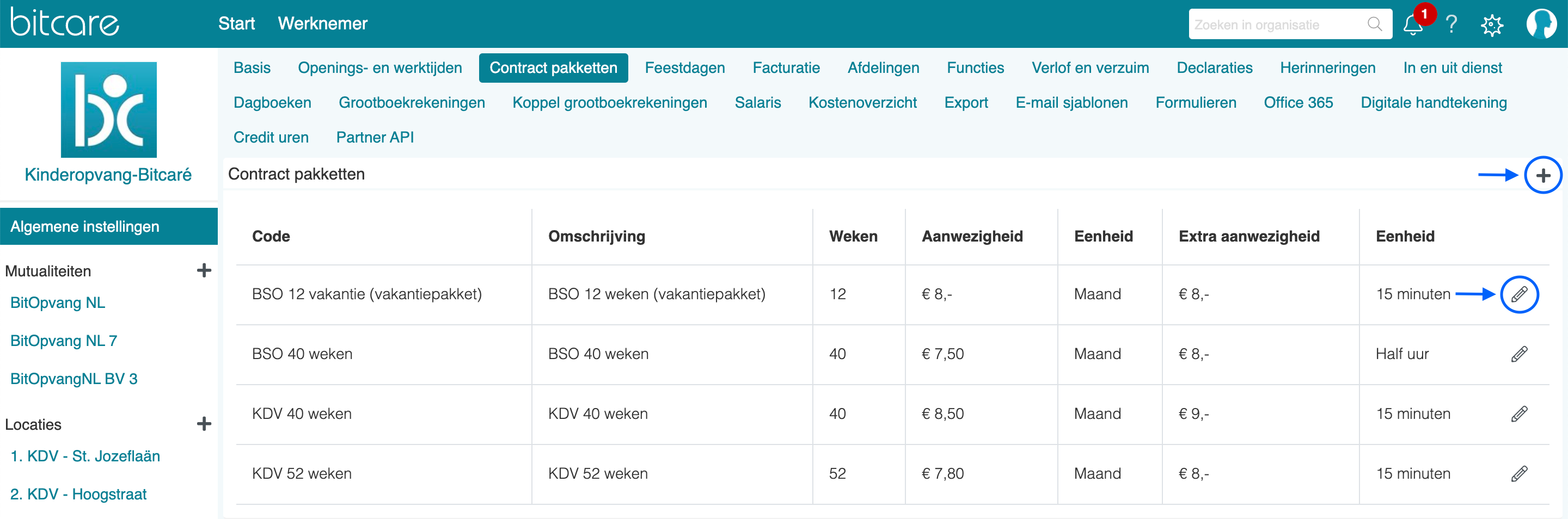The width and height of the screenshot is (1568, 519).
Task: Edit the BSO 12 vakantie package
Action: click(1518, 294)
